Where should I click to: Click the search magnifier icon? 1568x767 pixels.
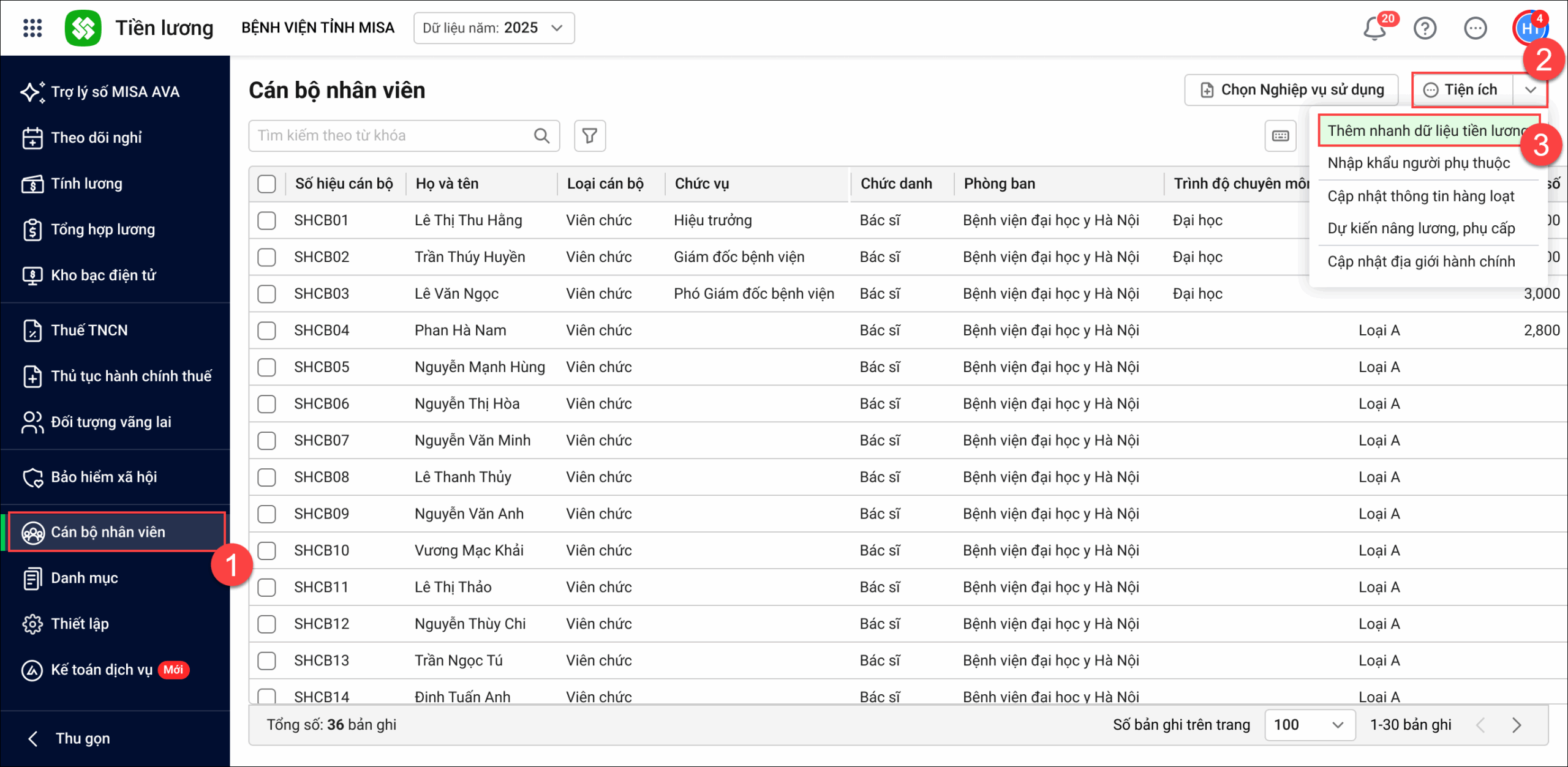pyautogui.click(x=541, y=135)
